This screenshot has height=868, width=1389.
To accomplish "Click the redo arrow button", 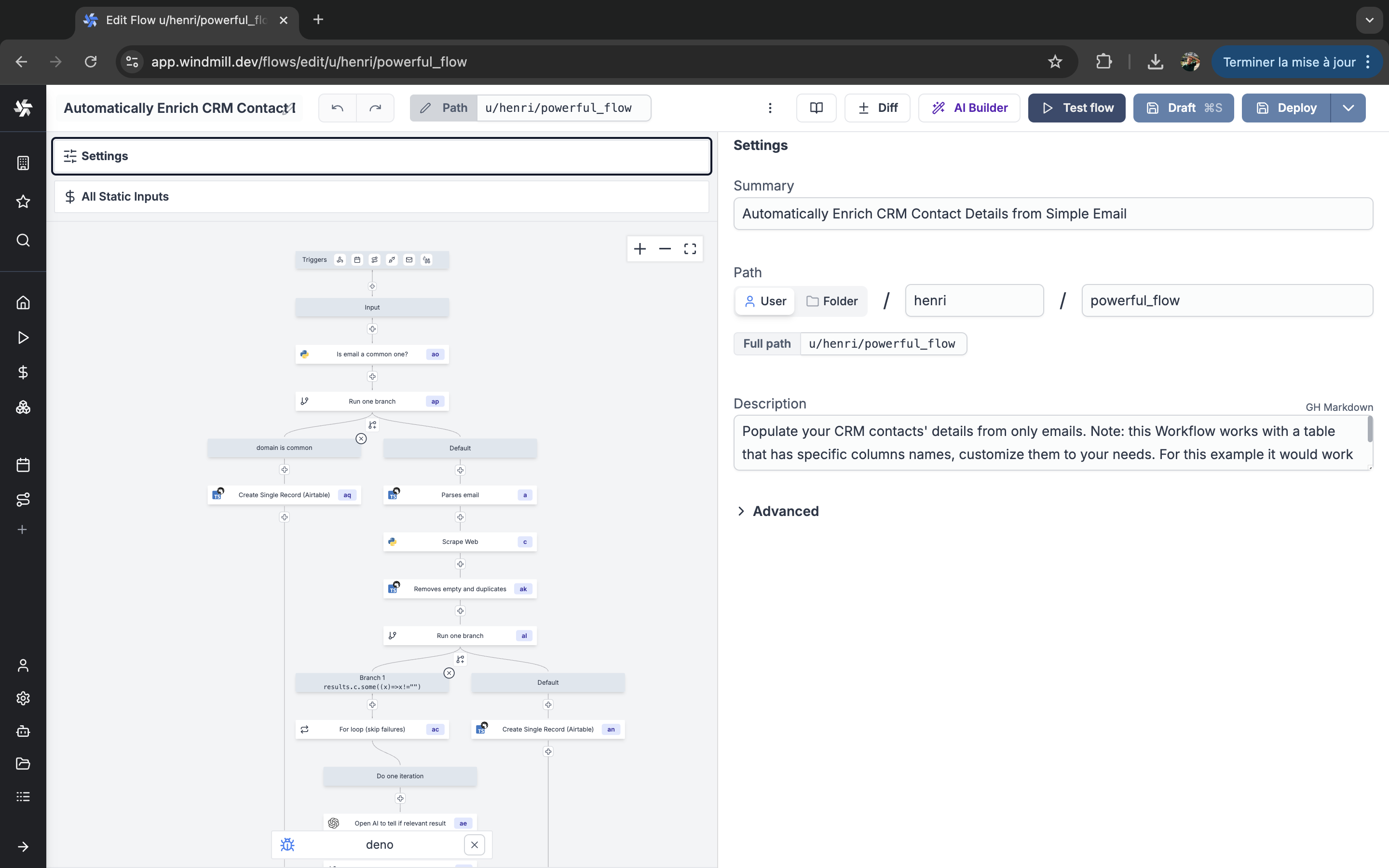I will (375, 108).
